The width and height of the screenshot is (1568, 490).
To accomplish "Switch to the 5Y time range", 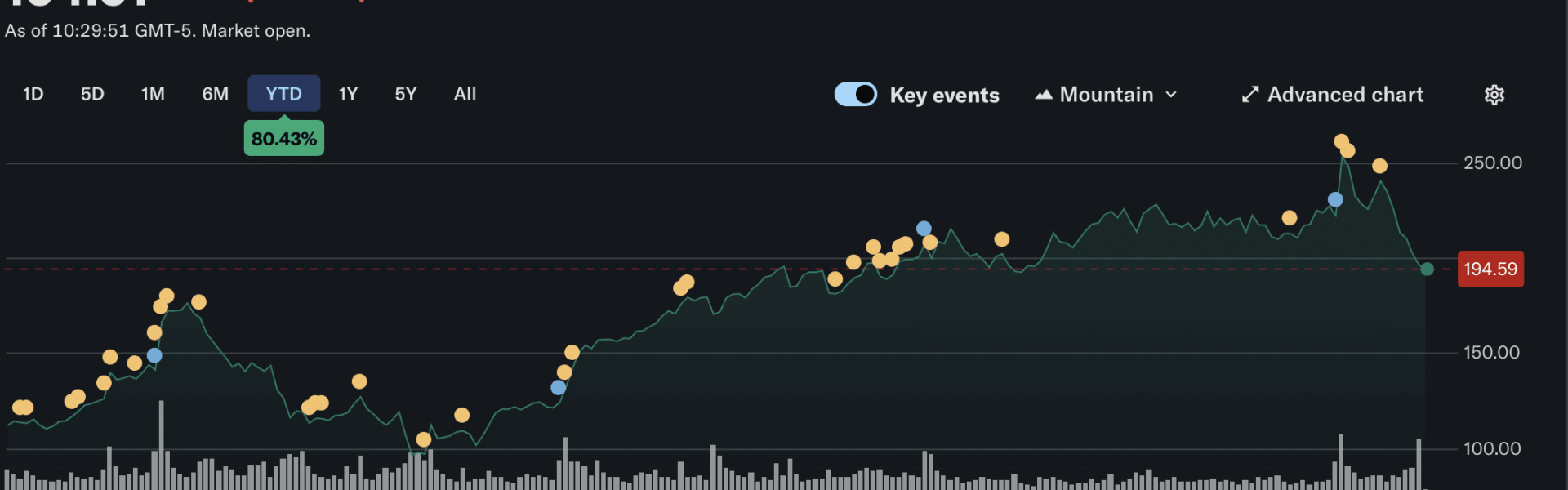I will 406,94.
